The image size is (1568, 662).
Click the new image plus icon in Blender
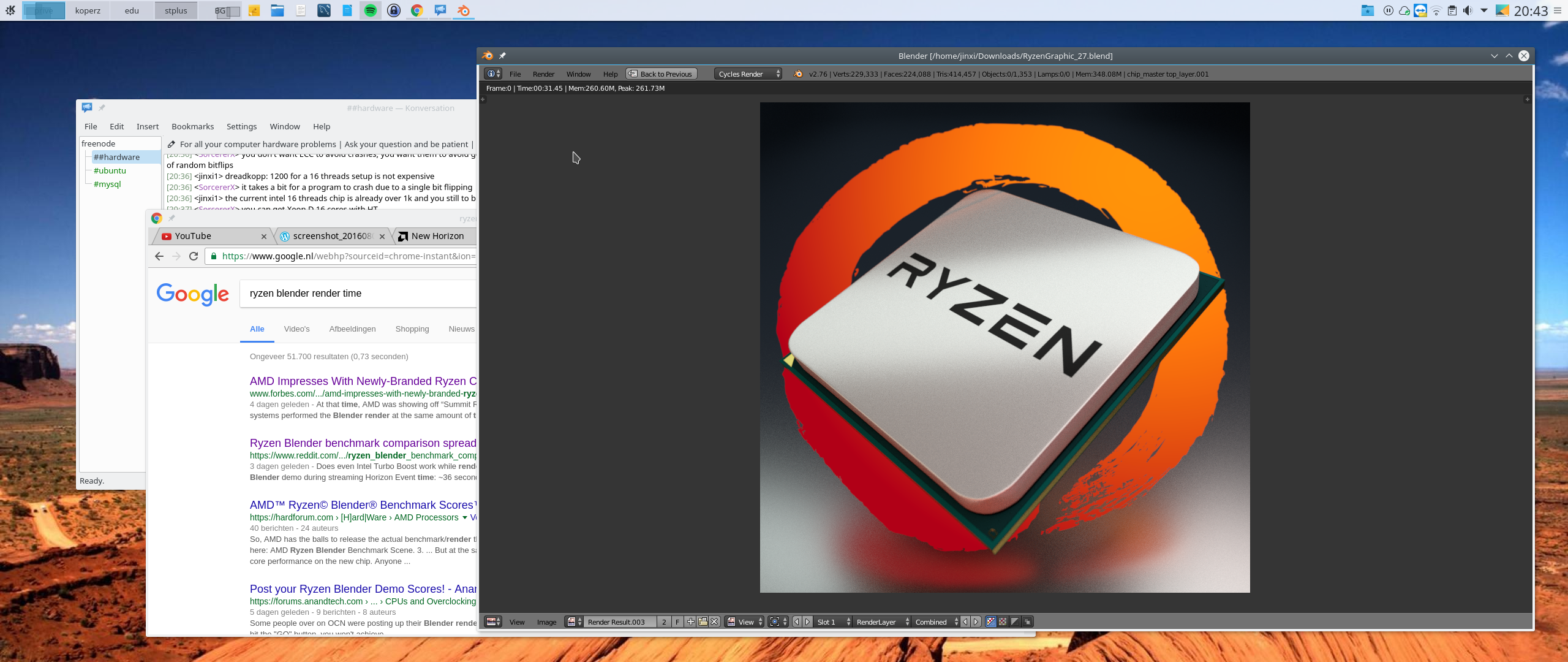click(690, 622)
